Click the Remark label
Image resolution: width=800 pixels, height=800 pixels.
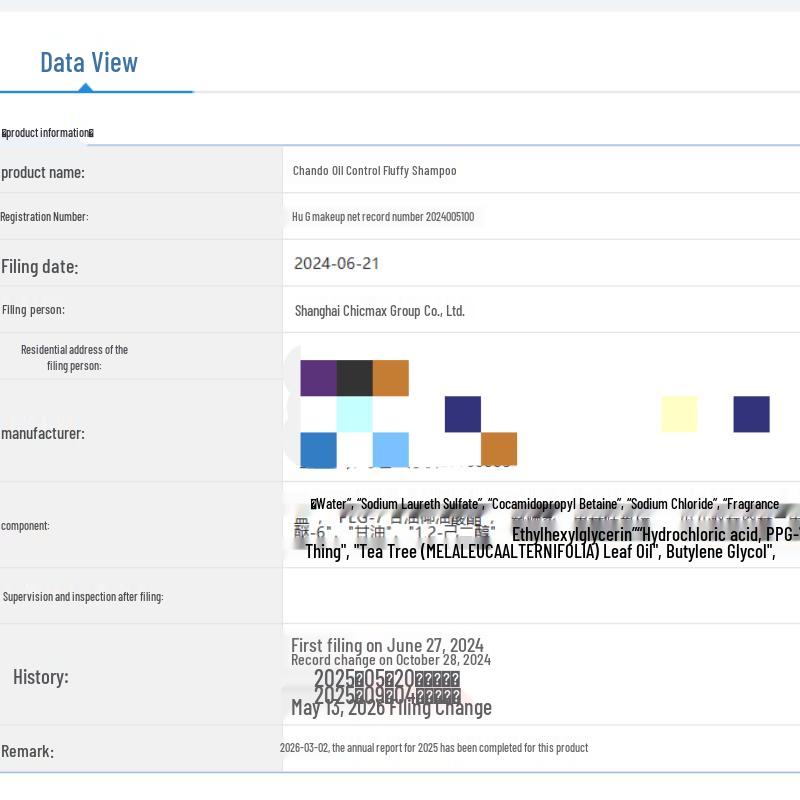(28, 751)
